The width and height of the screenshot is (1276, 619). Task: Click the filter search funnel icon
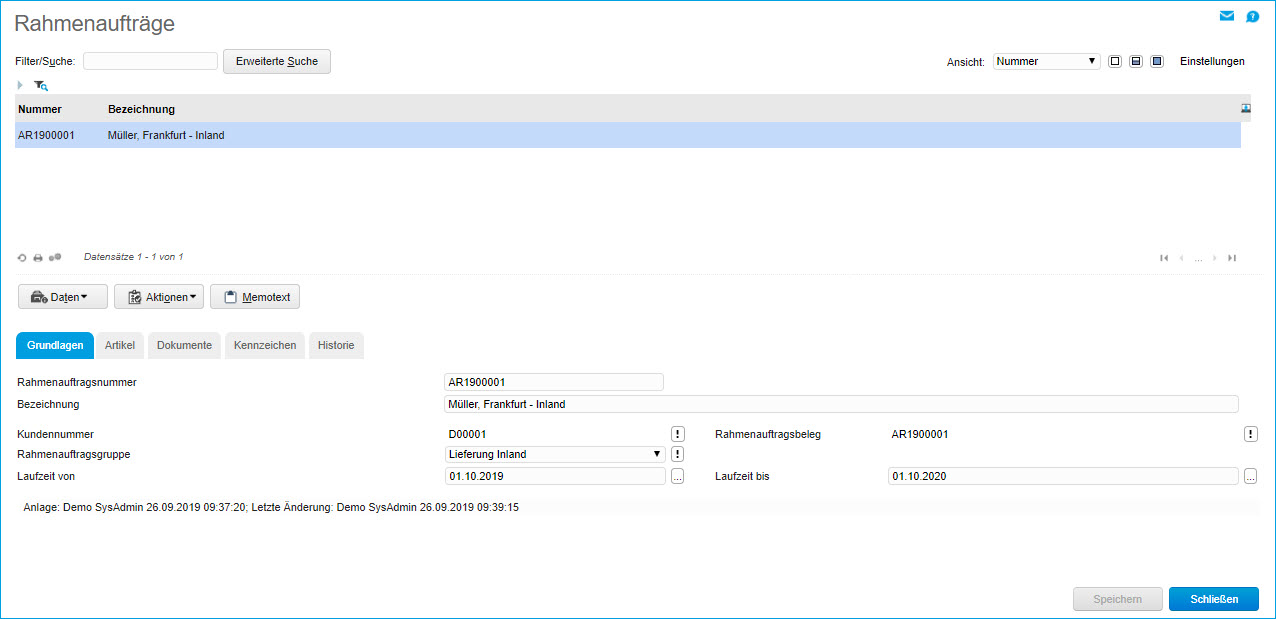click(40, 86)
